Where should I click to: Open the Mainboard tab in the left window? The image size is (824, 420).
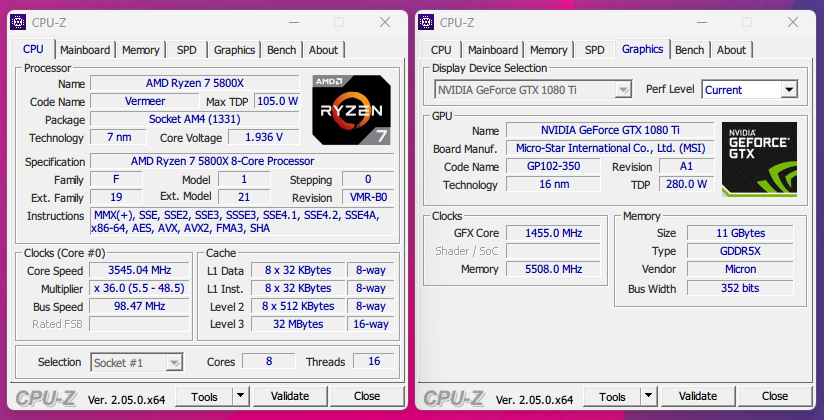[85, 50]
